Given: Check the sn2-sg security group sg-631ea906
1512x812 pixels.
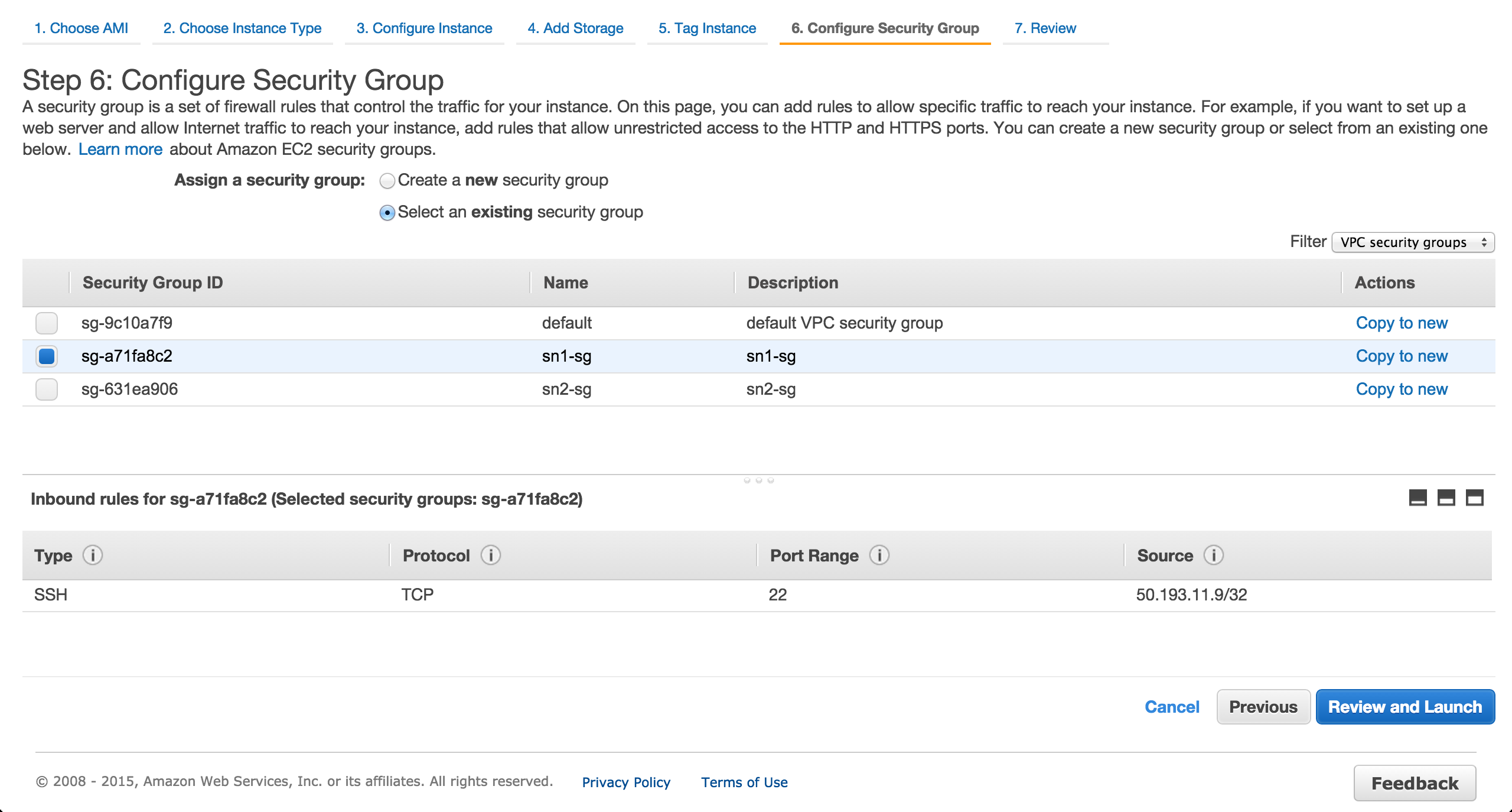Looking at the screenshot, I should coord(47,389).
